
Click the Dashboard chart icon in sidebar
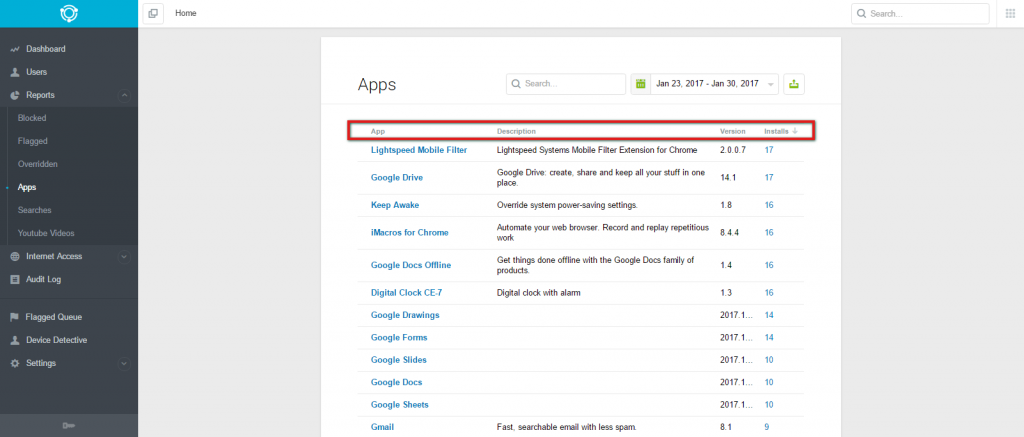(15, 49)
